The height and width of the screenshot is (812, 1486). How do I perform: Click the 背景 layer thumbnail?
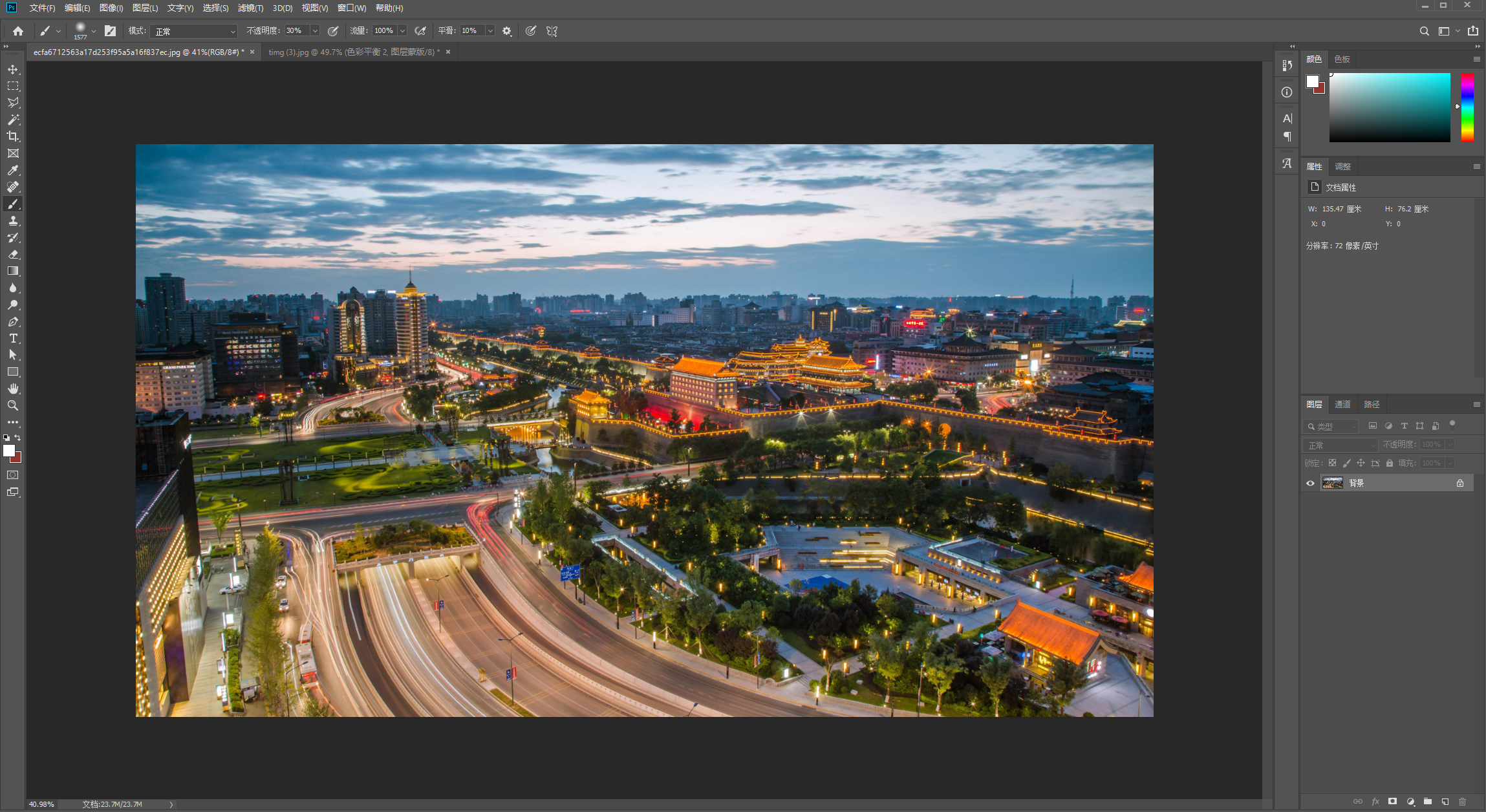[1333, 483]
